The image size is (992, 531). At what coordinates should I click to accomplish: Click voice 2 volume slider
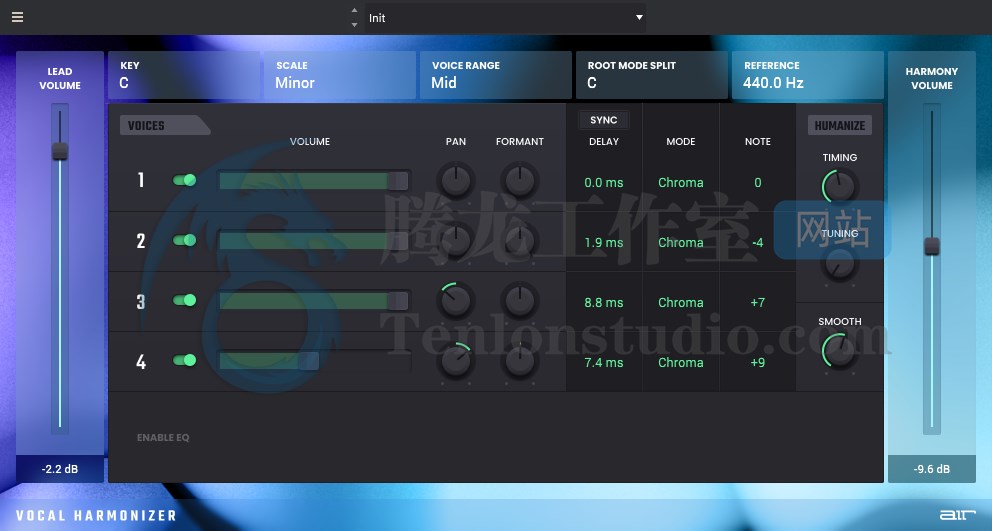314,241
